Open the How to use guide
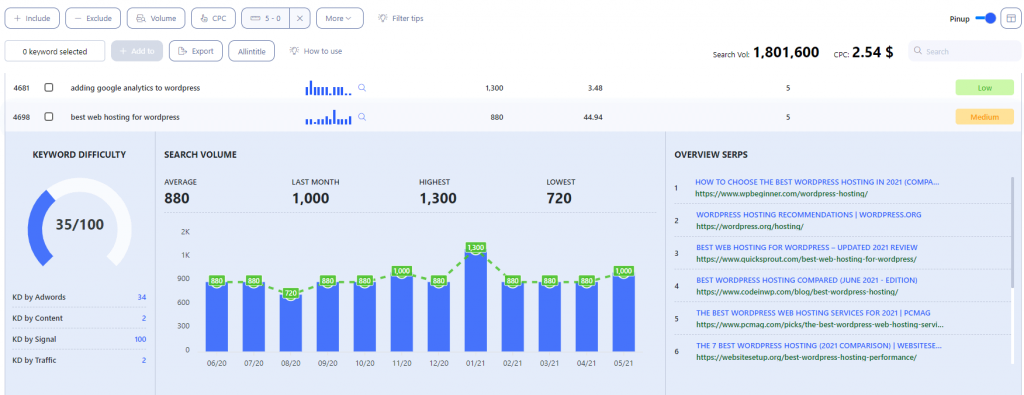This screenshot has width=1024, height=395. click(316, 51)
